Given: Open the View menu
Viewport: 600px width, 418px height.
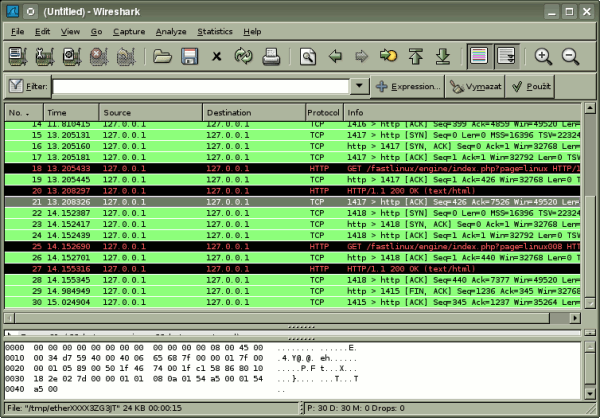Looking at the screenshot, I should (70, 32).
